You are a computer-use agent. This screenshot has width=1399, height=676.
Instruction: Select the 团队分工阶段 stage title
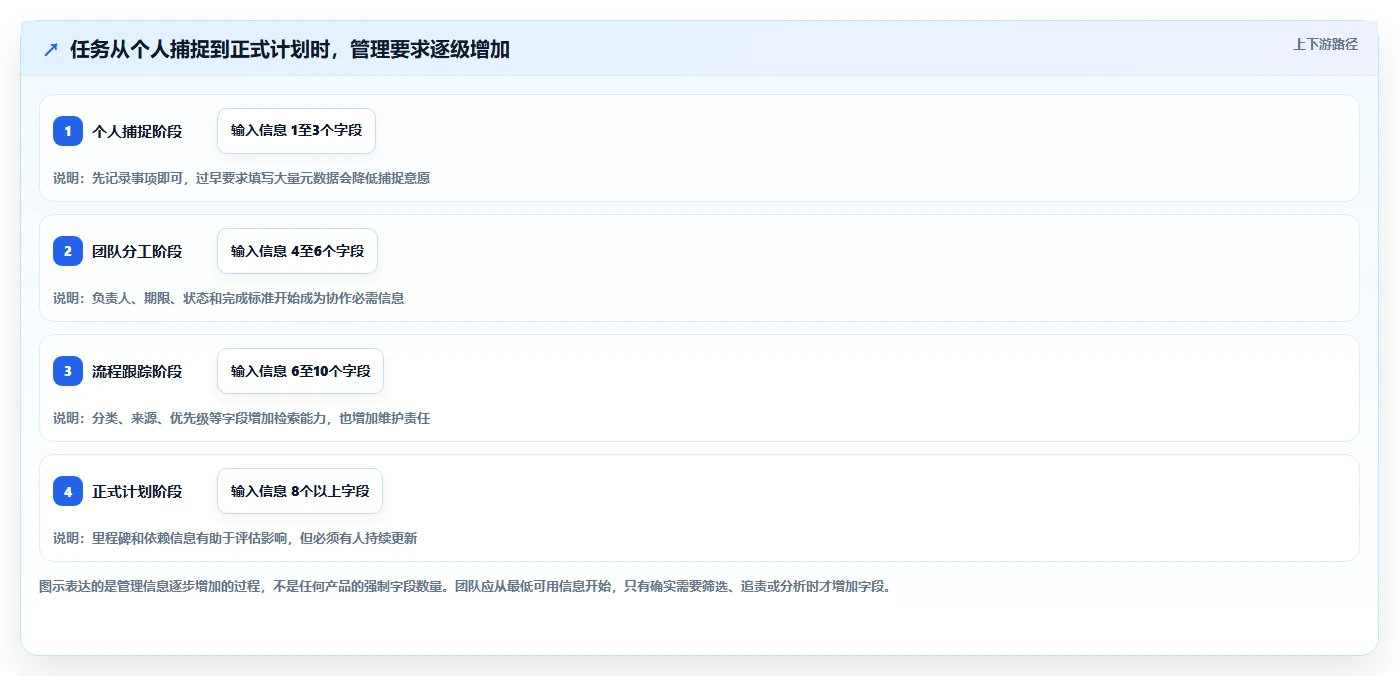click(137, 251)
